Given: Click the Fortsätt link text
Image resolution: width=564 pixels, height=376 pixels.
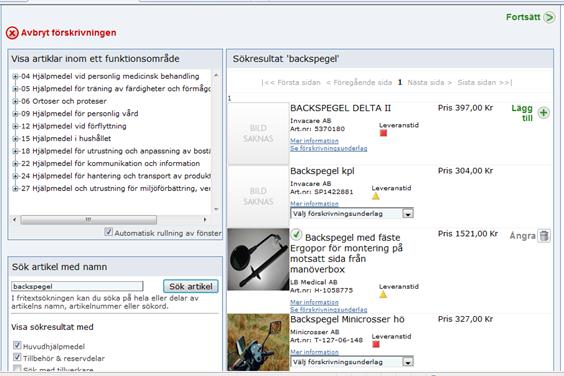Looking at the screenshot, I should tap(523, 17).
